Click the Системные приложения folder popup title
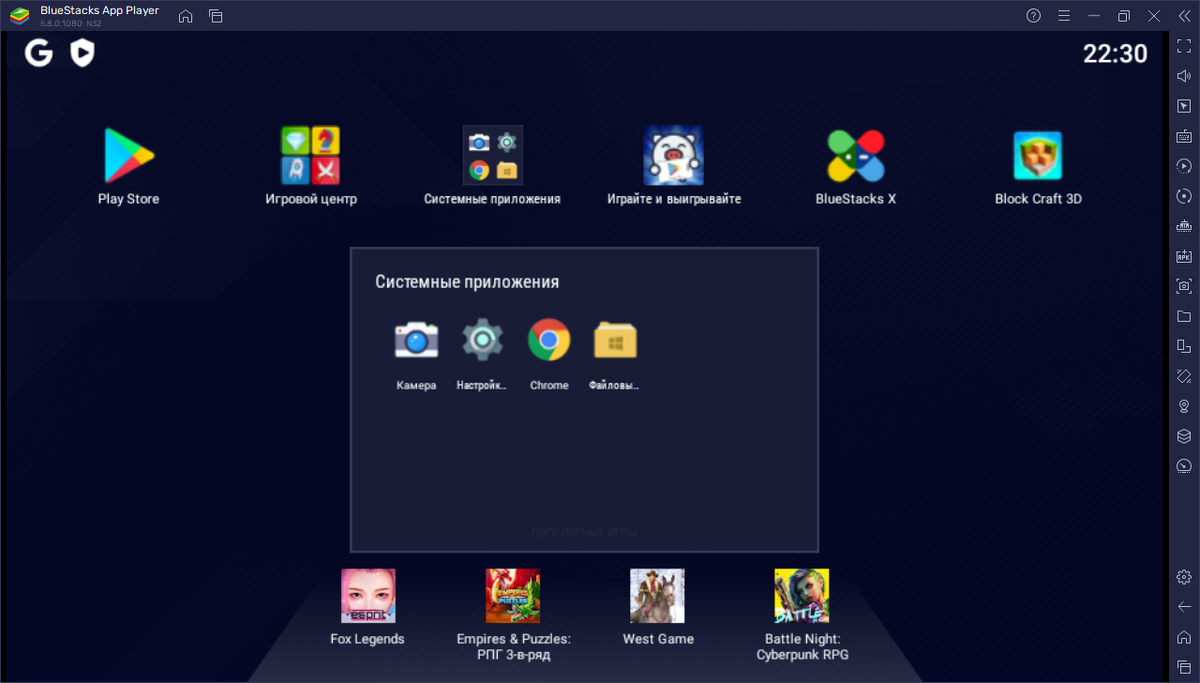The image size is (1200, 683). pos(467,282)
